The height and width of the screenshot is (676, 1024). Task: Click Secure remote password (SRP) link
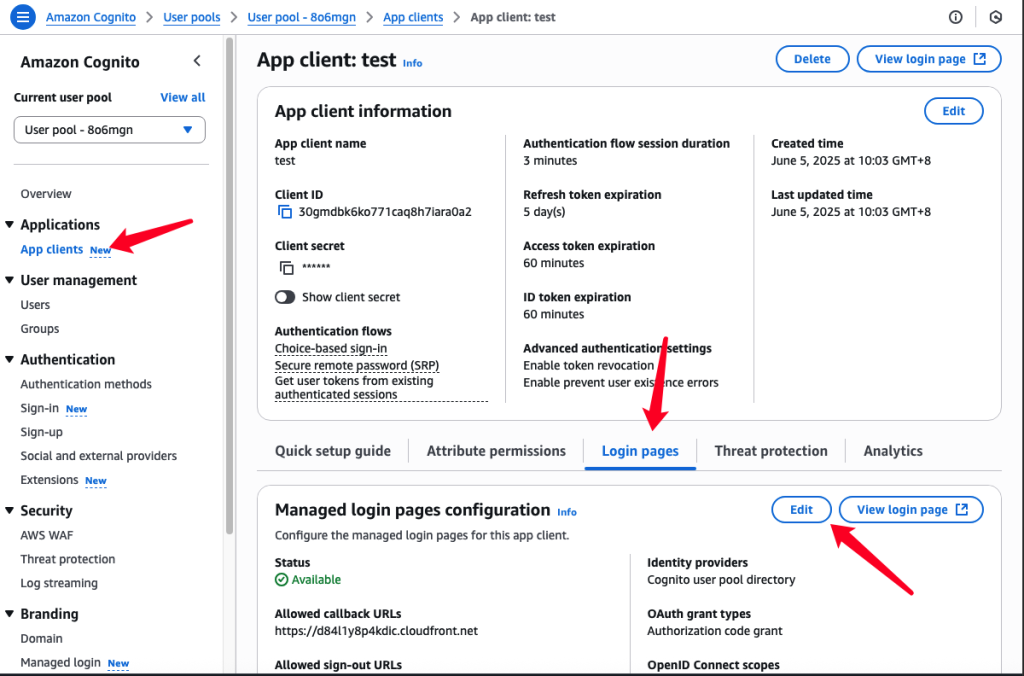tap(357, 366)
